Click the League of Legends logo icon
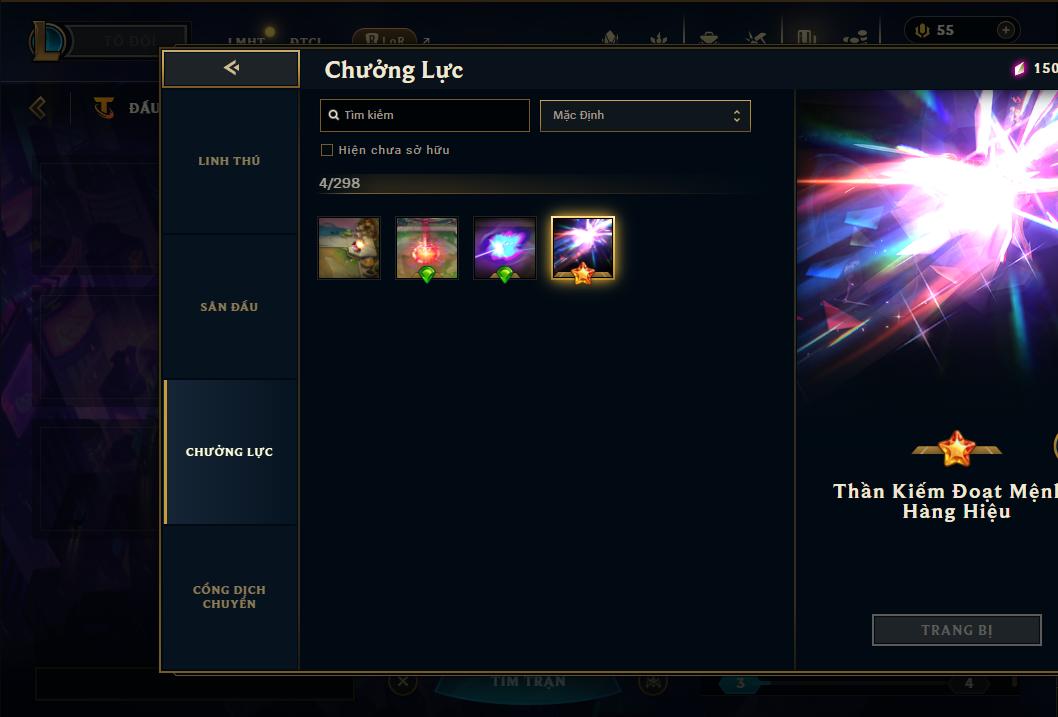 (x=47, y=40)
